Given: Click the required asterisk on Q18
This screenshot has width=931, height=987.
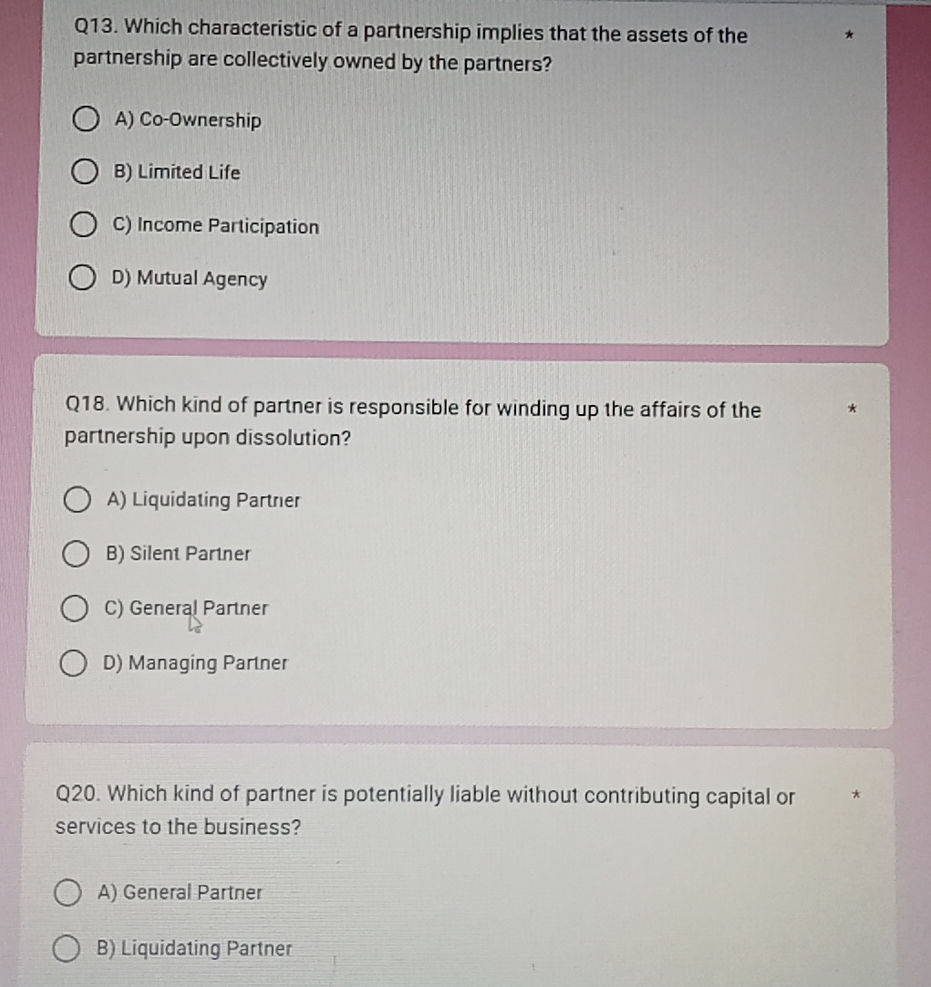Looking at the screenshot, I should tap(852, 408).
